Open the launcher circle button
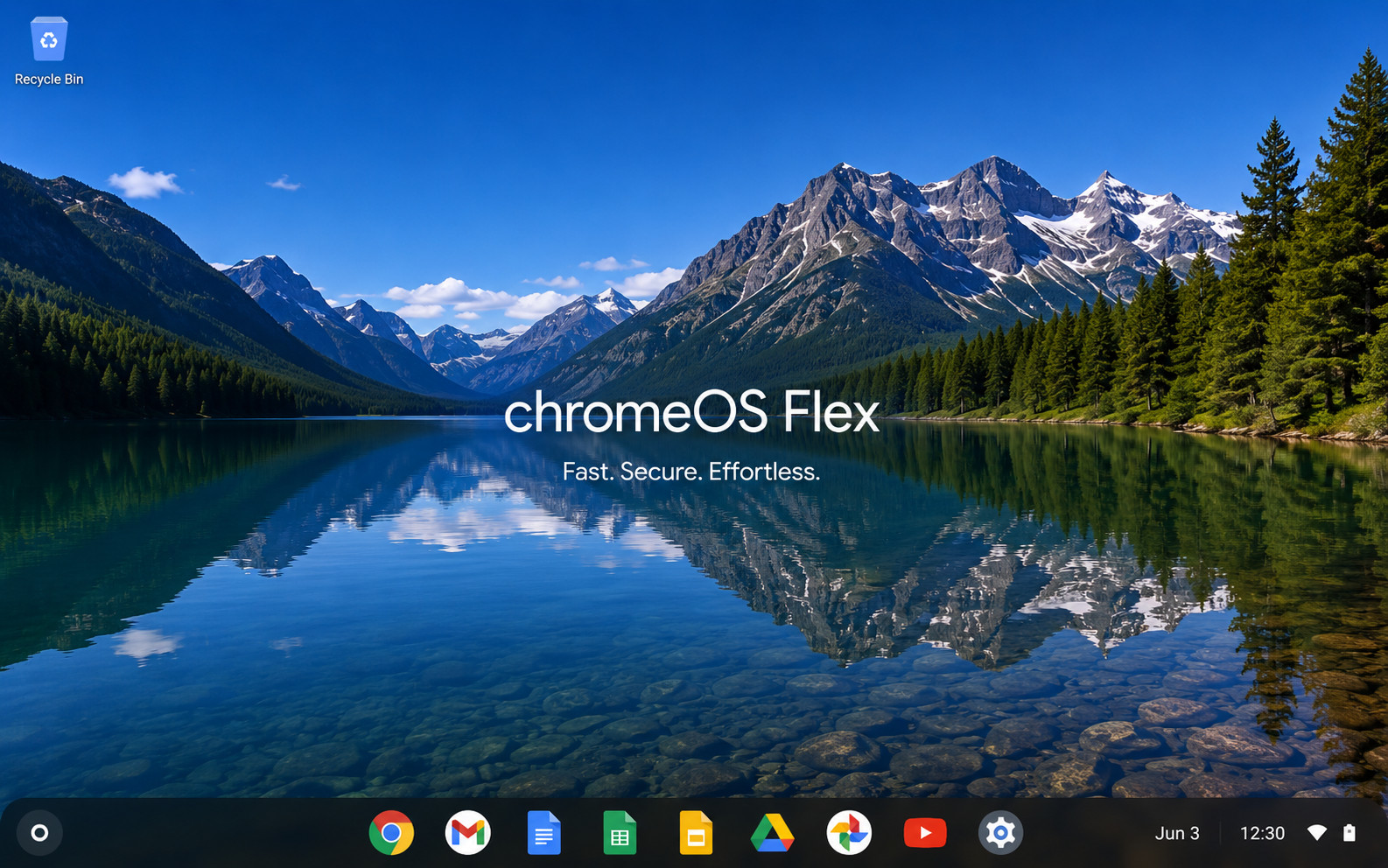The height and width of the screenshot is (868, 1388). click(39, 833)
